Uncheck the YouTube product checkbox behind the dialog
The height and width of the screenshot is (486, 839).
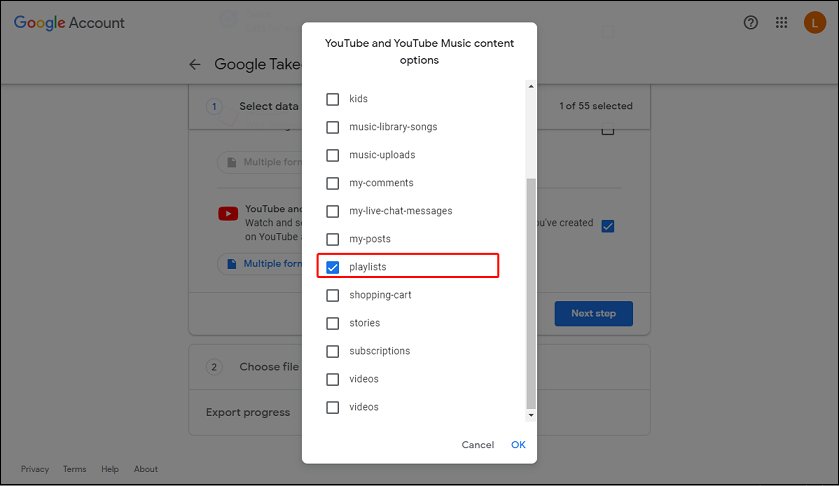(x=607, y=226)
